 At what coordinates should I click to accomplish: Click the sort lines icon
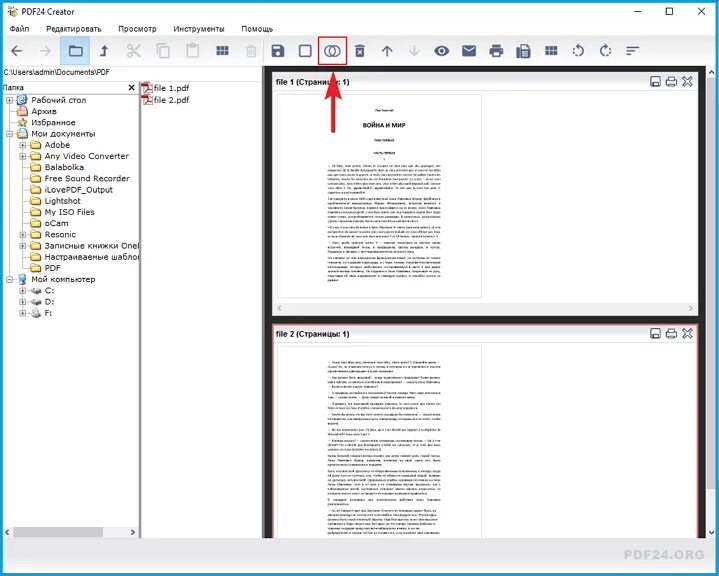point(632,51)
